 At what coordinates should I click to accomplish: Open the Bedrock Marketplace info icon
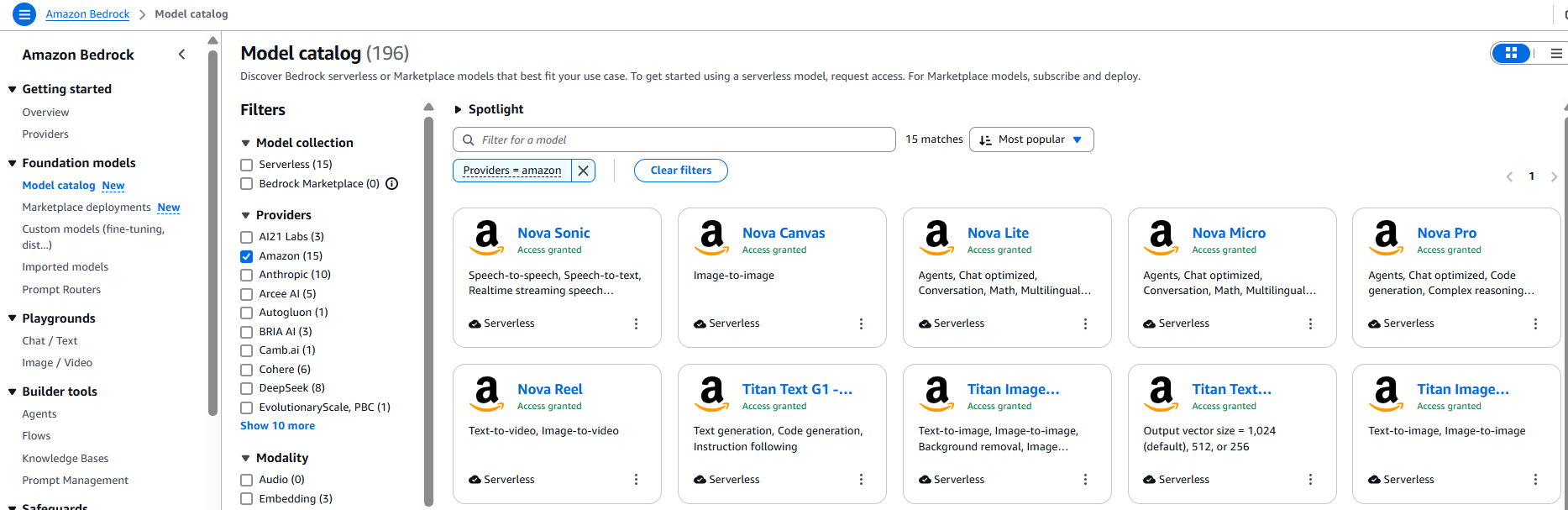point(392,184)
